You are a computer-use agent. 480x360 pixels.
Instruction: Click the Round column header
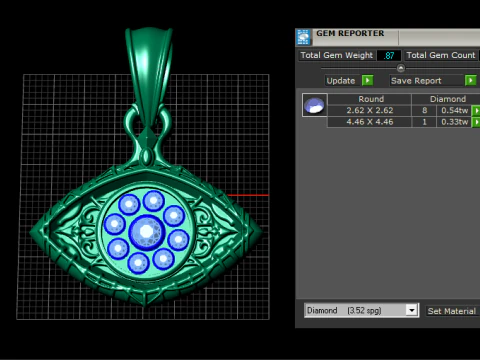(x=371, y=99)
